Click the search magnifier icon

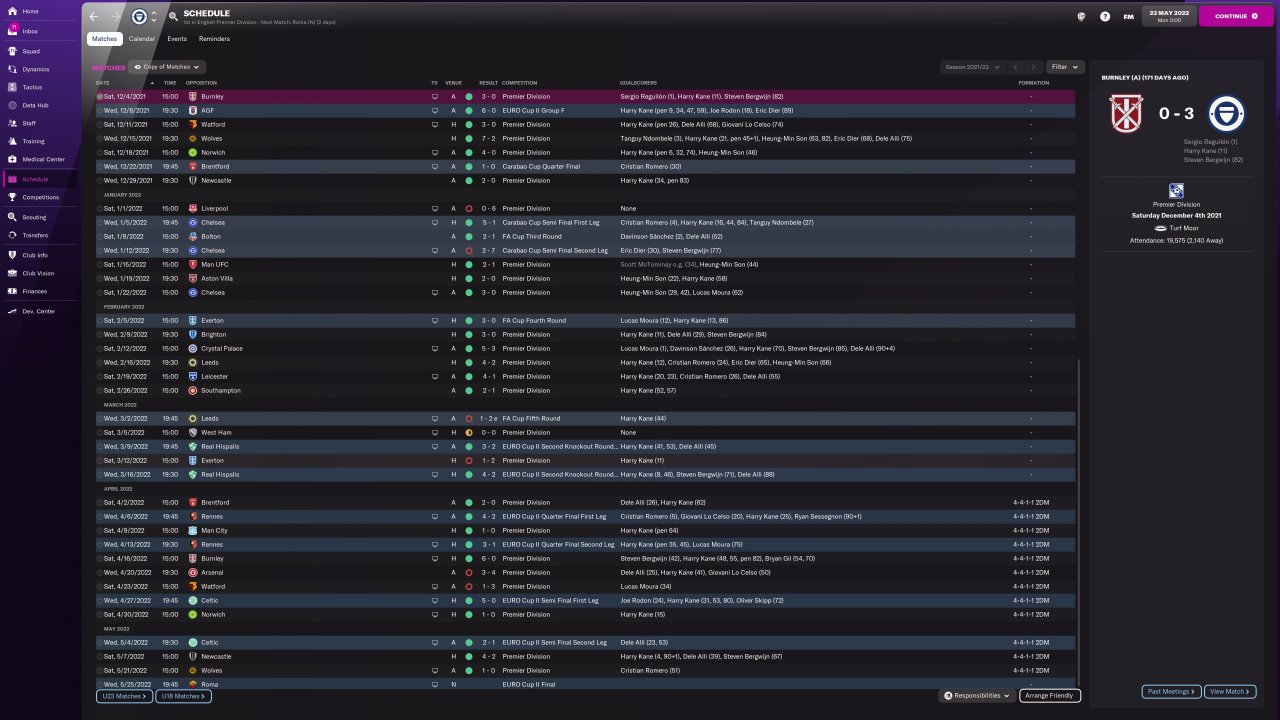(173, 16)
